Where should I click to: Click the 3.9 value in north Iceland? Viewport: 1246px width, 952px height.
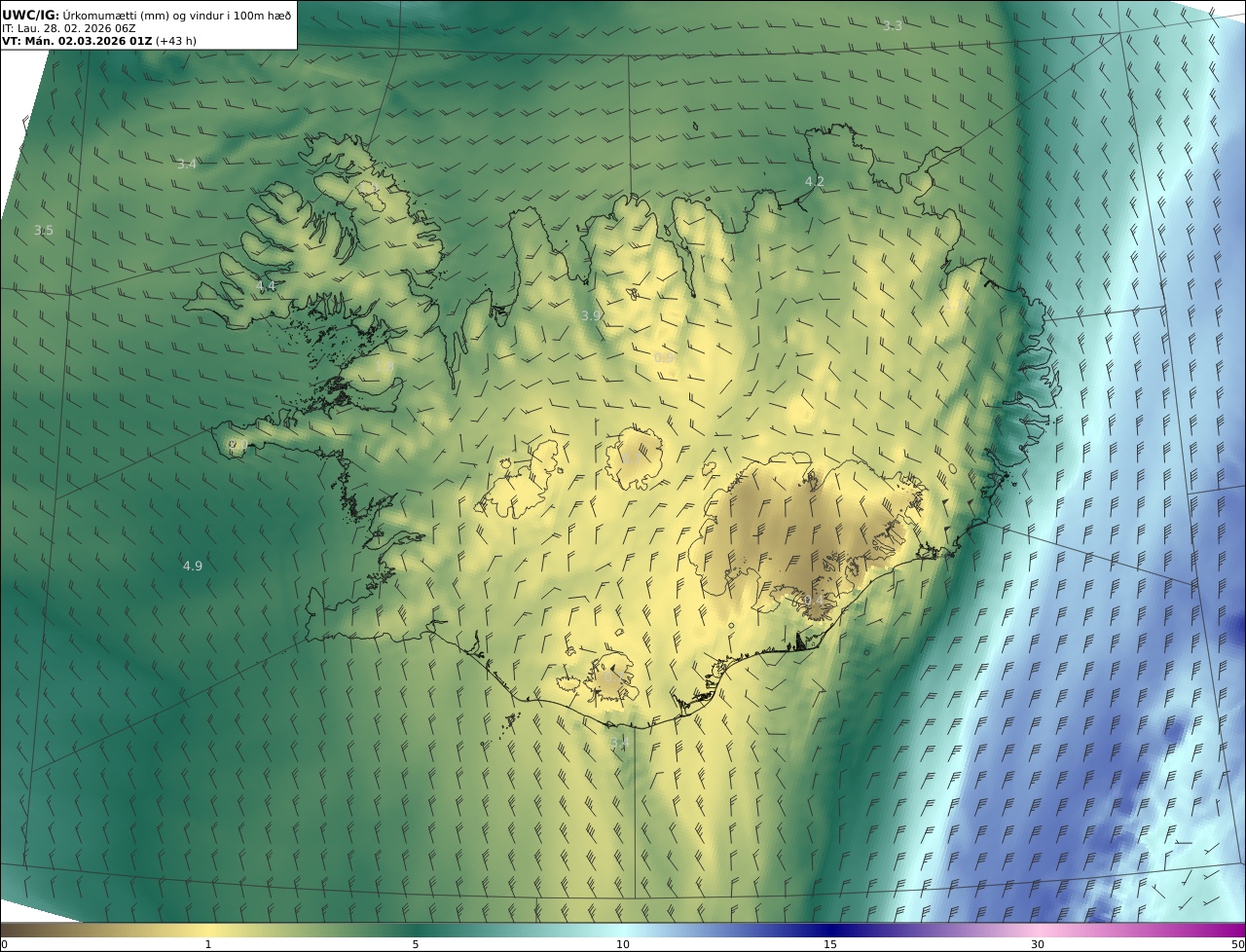click(x=591, y=315)
